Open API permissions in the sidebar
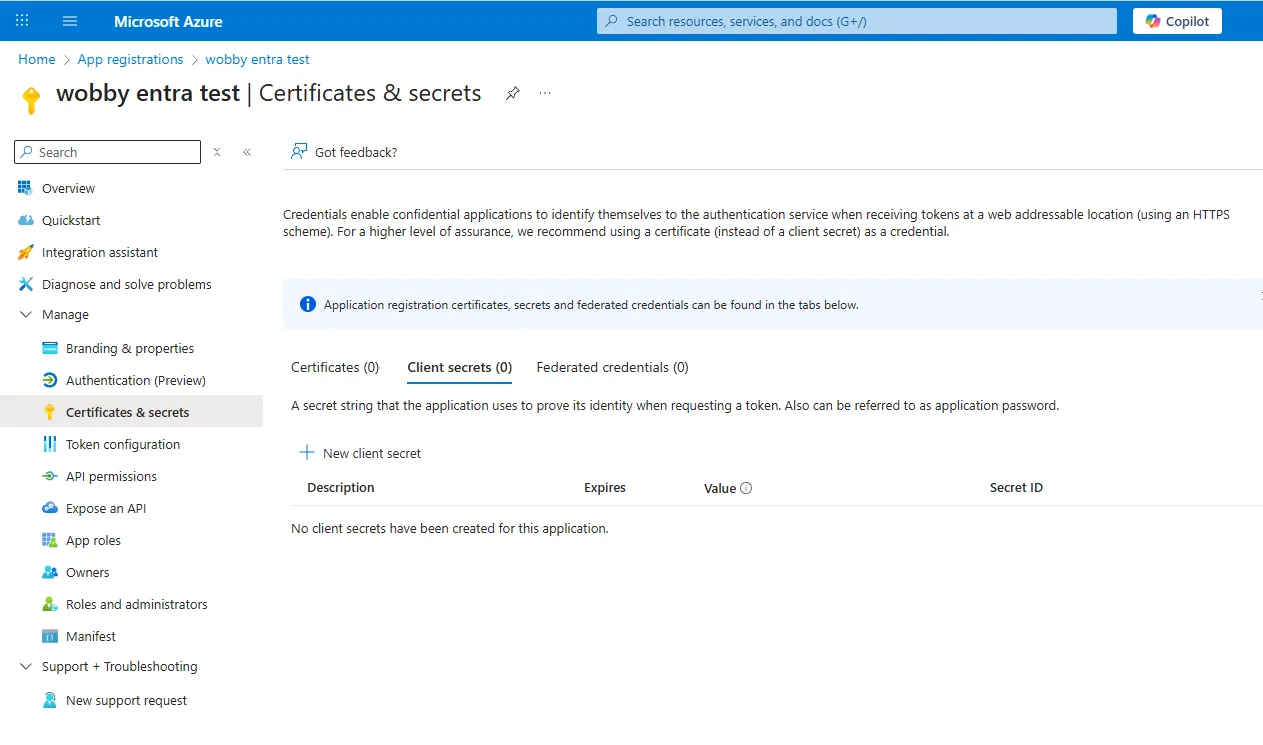The image size is (1263, 745). [111, 477]
